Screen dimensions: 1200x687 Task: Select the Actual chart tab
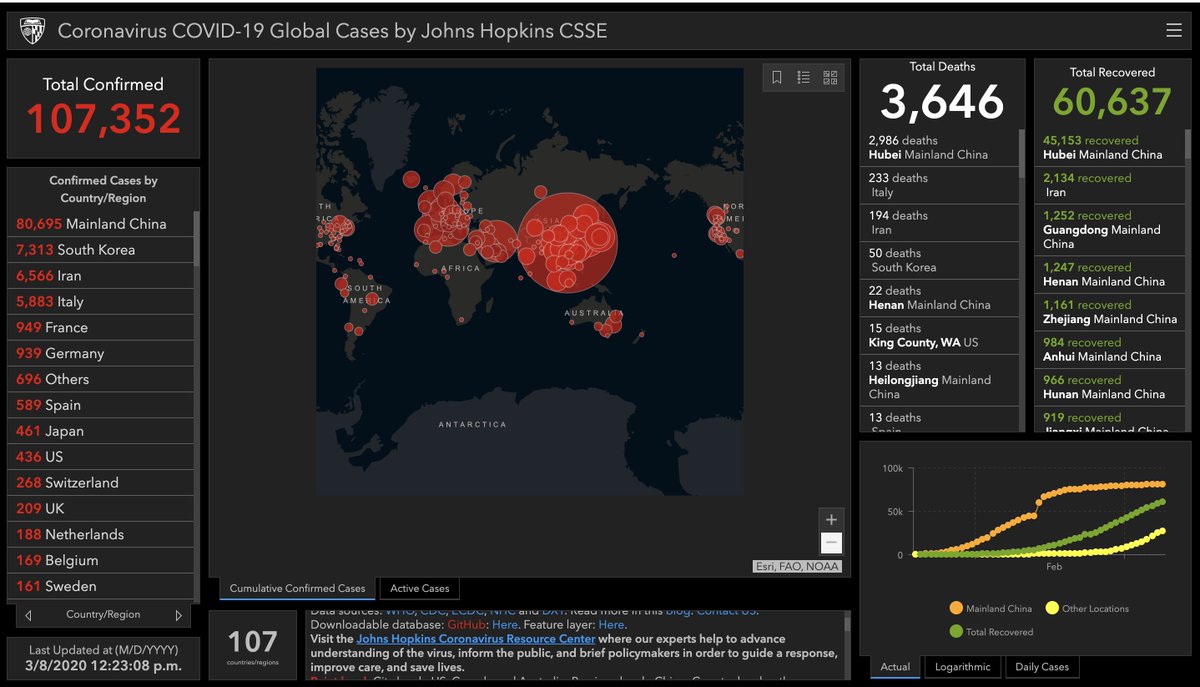click(x=895, y=667)
